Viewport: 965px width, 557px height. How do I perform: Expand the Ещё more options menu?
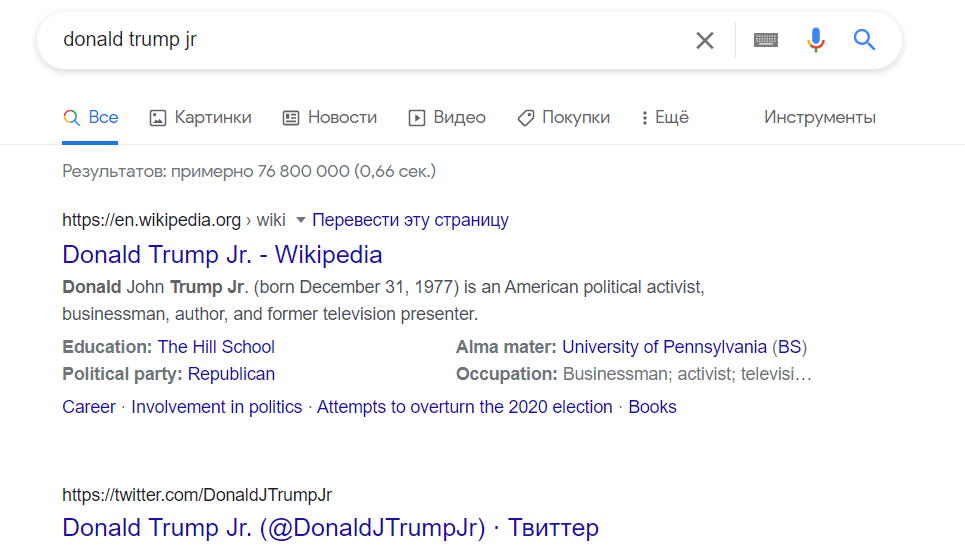[x=665, y=117]
